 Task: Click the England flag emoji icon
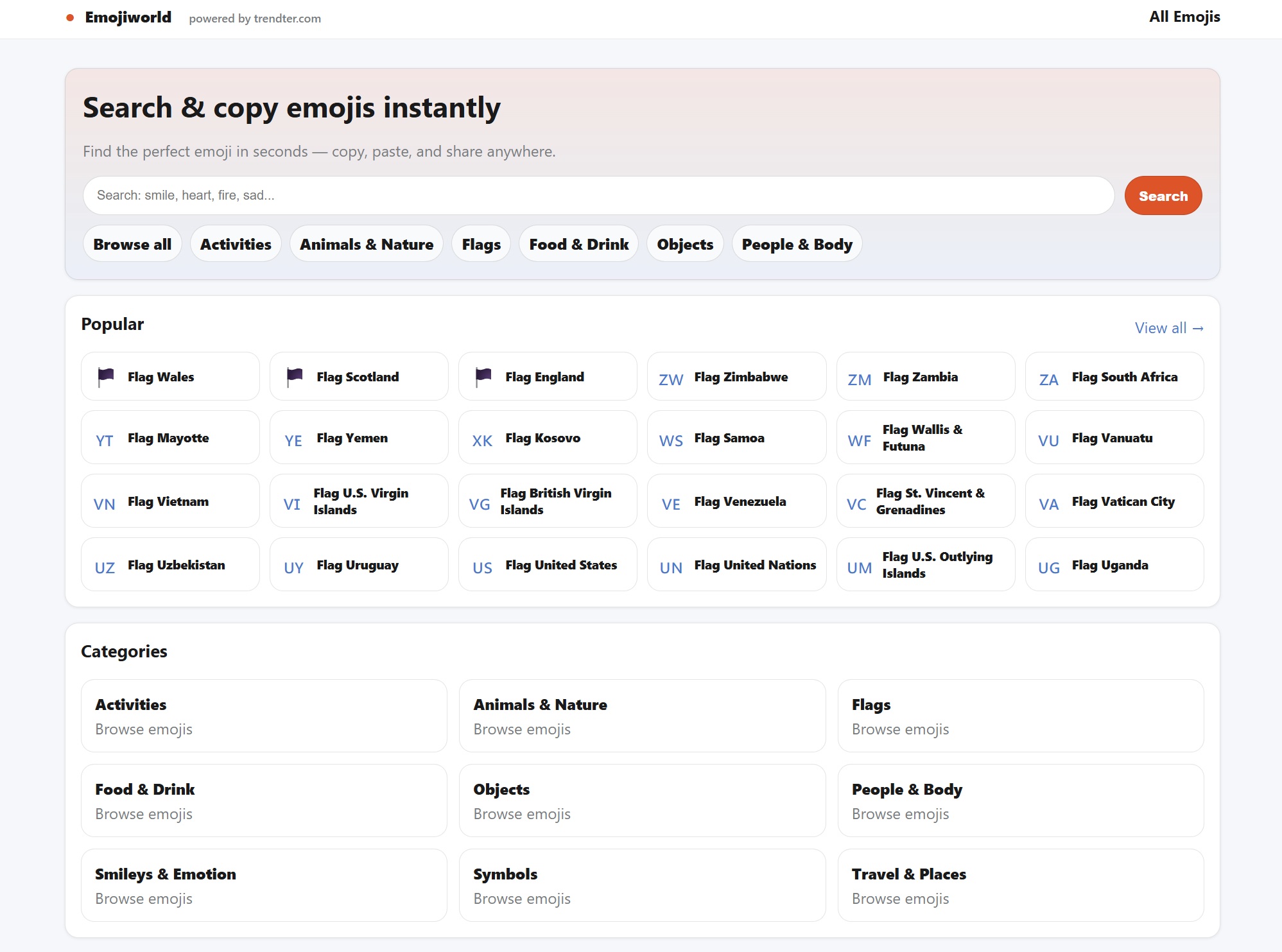tap(483, 377)
